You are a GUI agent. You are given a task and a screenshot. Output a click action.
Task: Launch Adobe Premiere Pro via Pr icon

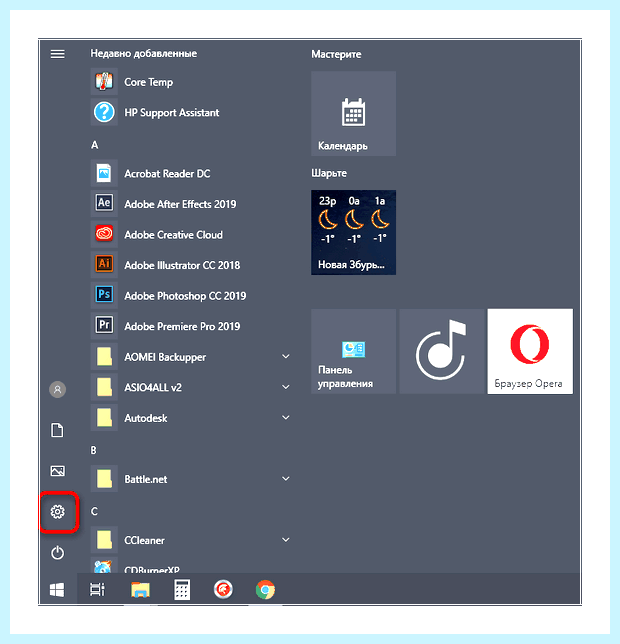pyautogui.click(x=104, y=326)
